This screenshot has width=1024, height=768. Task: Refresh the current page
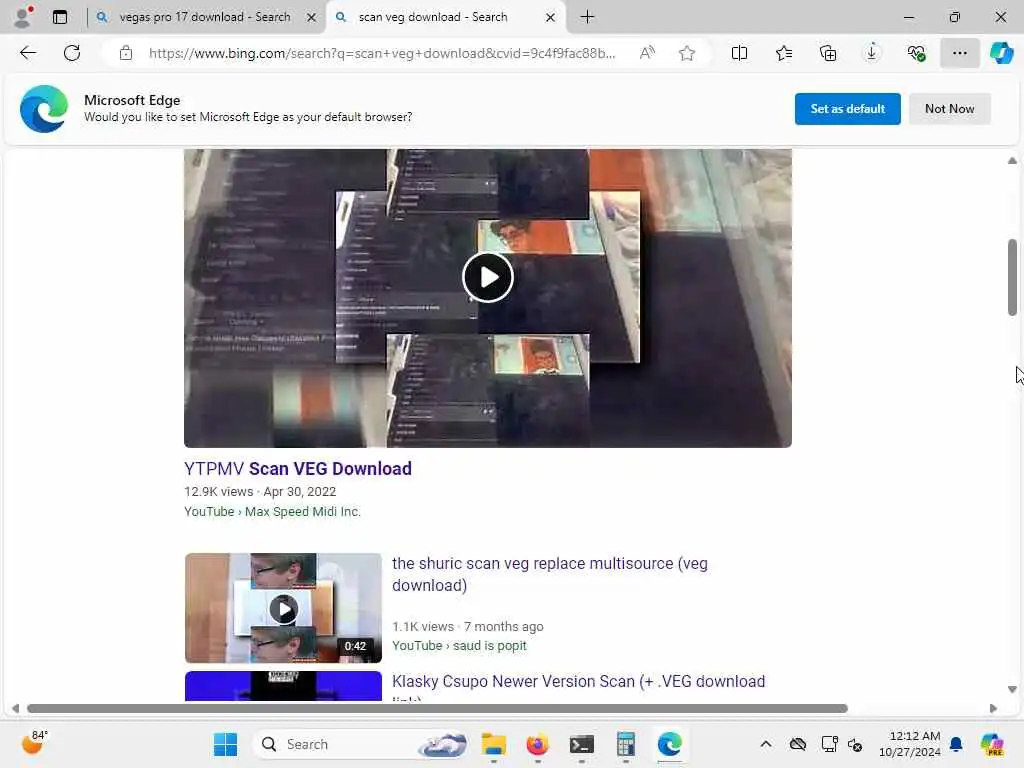pos(72,53)
